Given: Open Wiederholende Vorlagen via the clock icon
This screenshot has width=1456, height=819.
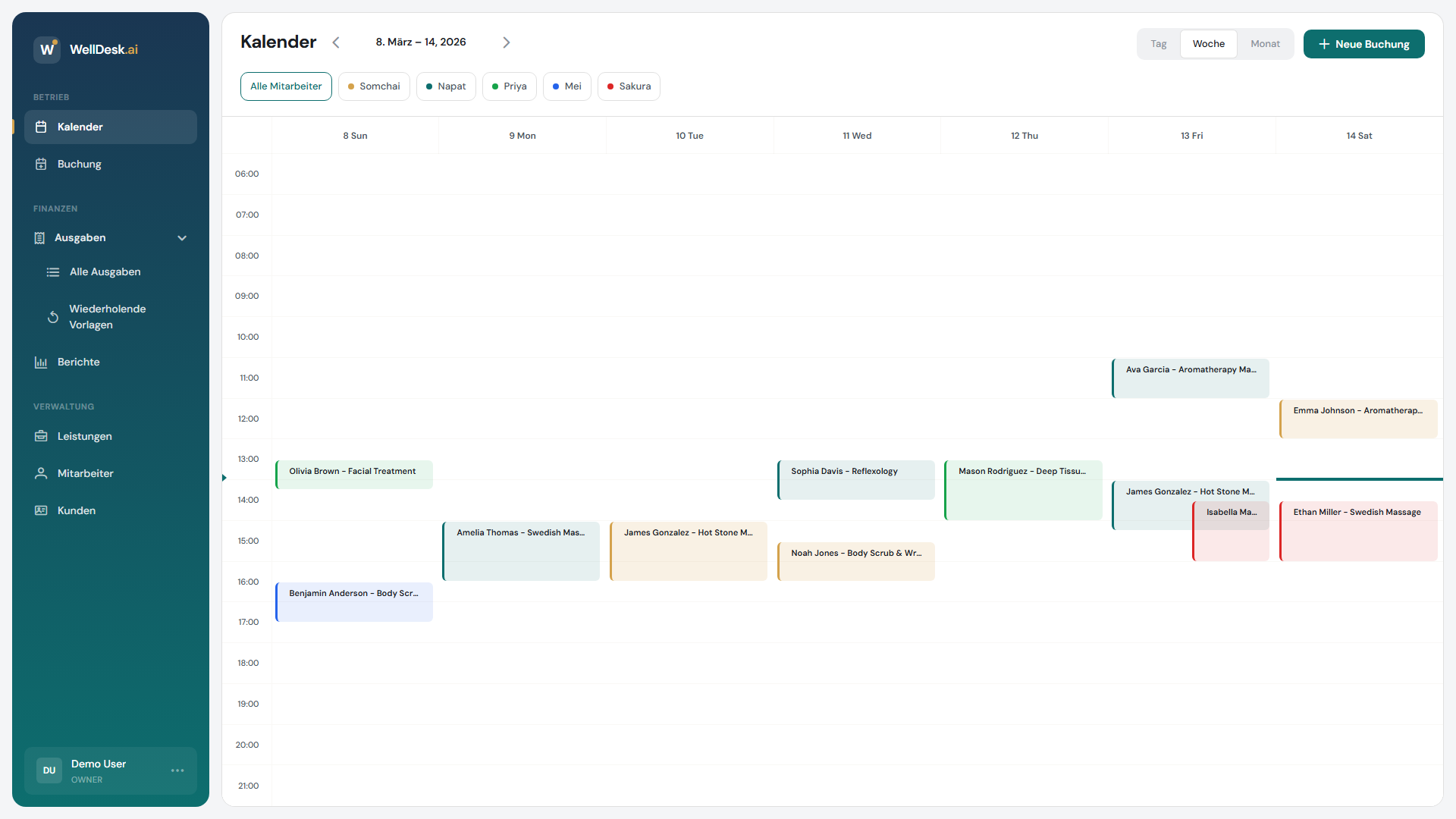Looking at the screenshot, I should point(52,317).
